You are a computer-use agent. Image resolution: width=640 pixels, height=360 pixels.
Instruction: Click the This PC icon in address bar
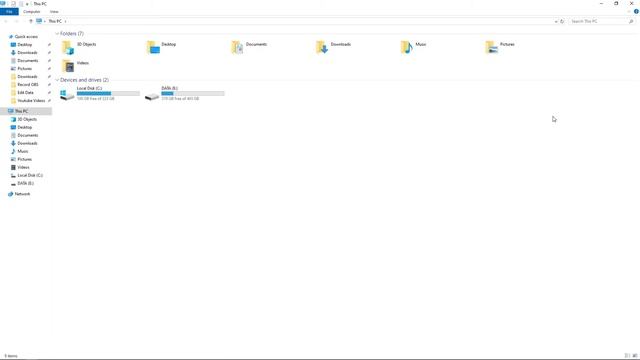pyautogui.click(x=39, y=21)
